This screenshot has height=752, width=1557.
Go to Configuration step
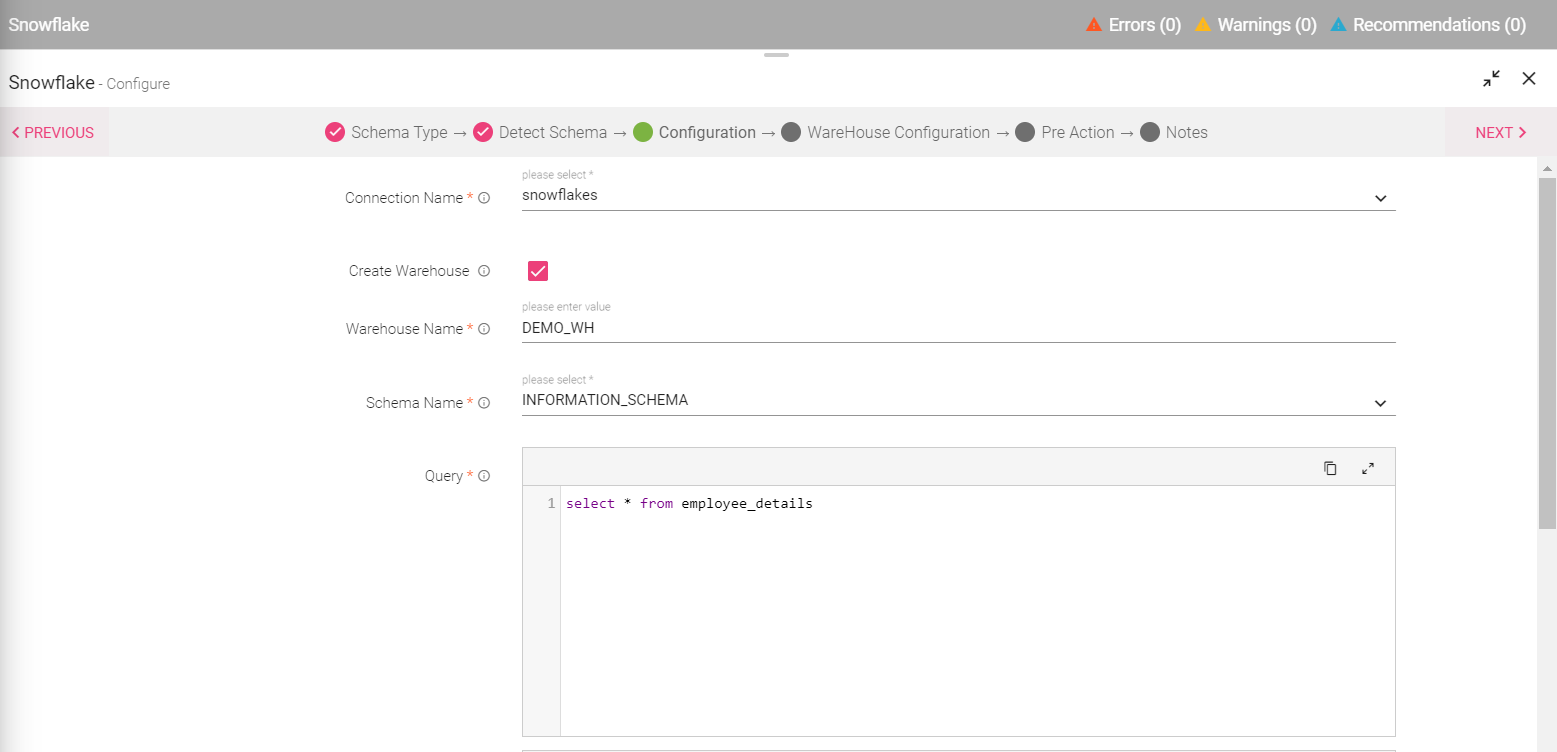707,132
